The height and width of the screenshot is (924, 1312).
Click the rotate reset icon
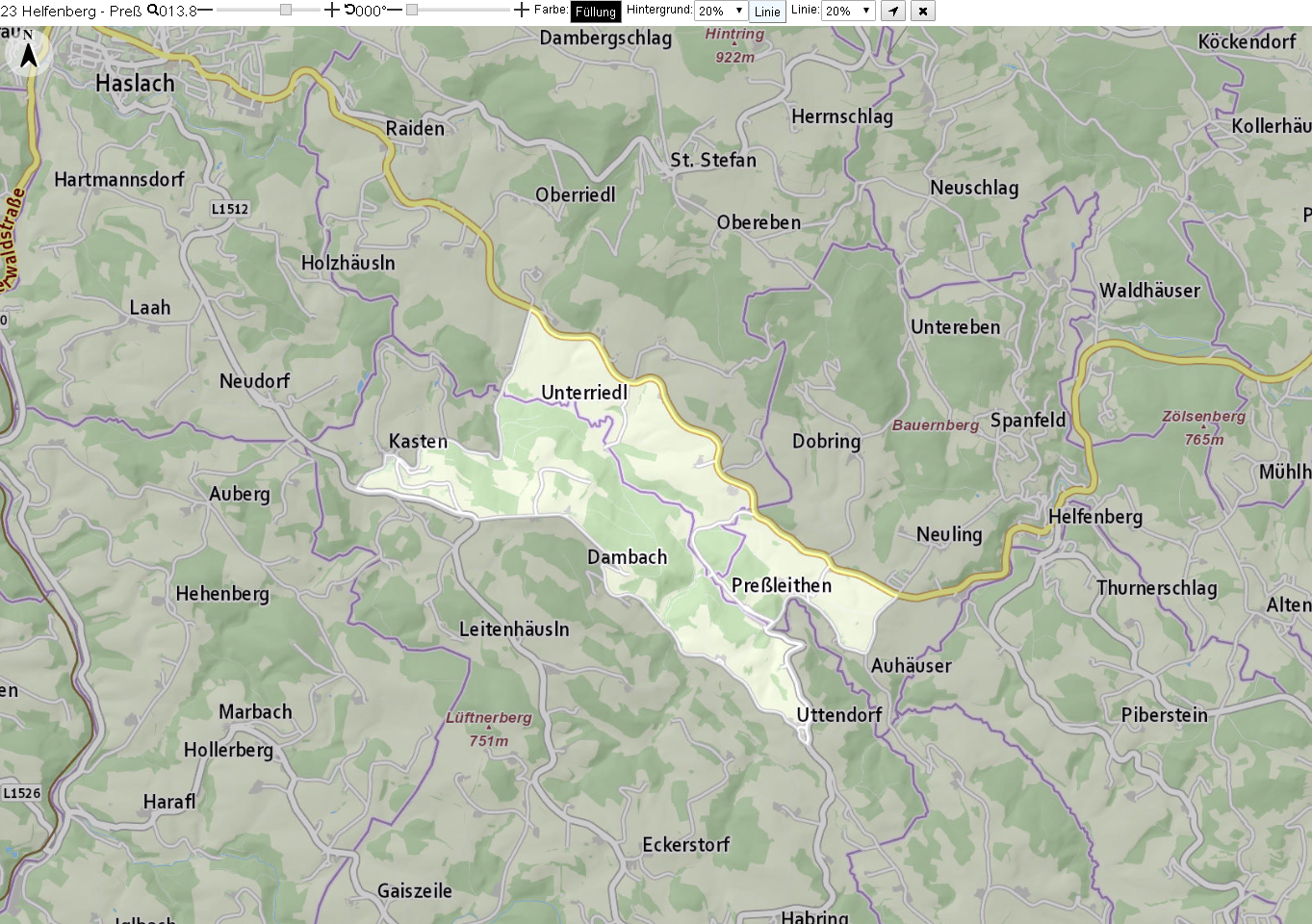(349, 10)
